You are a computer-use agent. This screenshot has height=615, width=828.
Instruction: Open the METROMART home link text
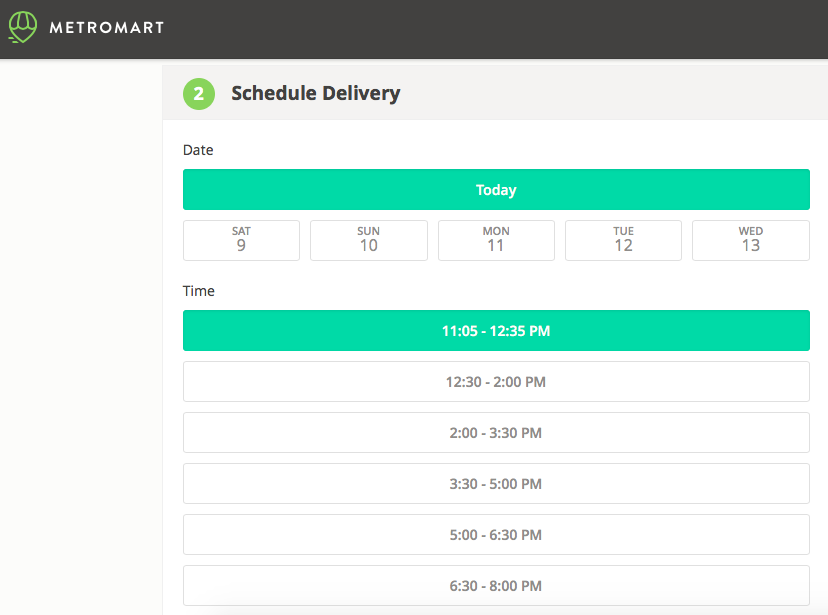[107, 27]
